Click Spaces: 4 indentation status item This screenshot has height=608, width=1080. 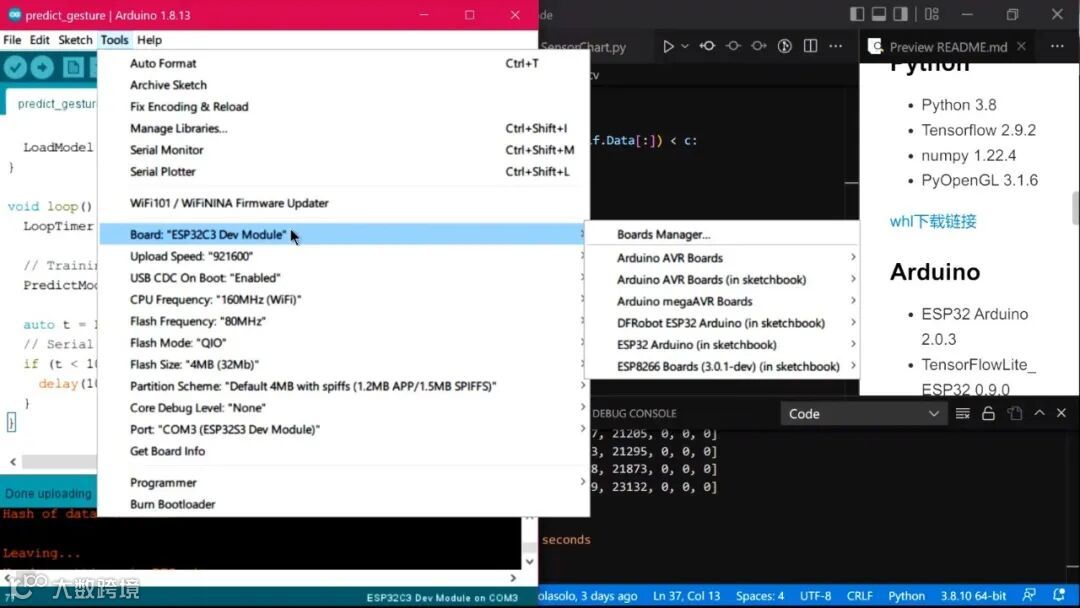click(x=760, y=596)
